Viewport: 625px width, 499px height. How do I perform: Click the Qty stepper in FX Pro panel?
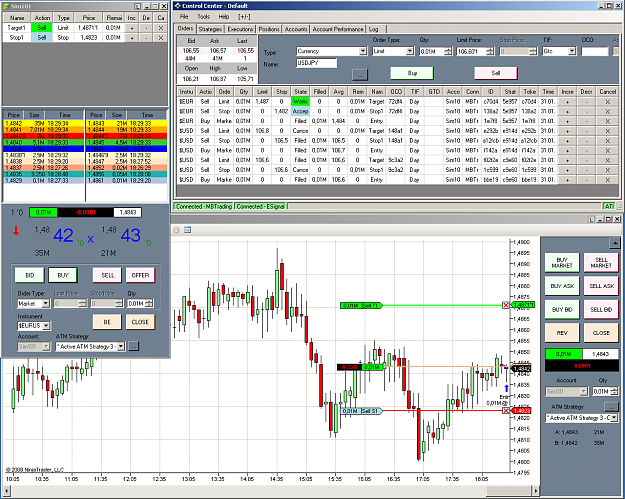click(149, 304)
